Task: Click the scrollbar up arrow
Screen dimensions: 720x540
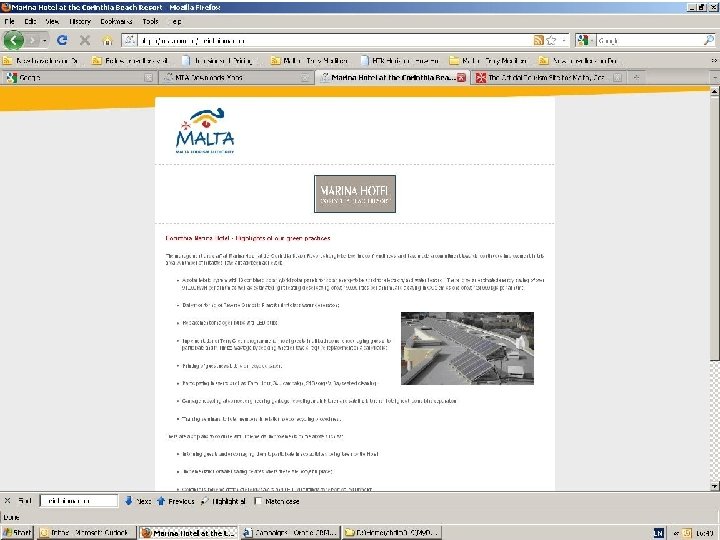Action: click(x=714, y=92)
